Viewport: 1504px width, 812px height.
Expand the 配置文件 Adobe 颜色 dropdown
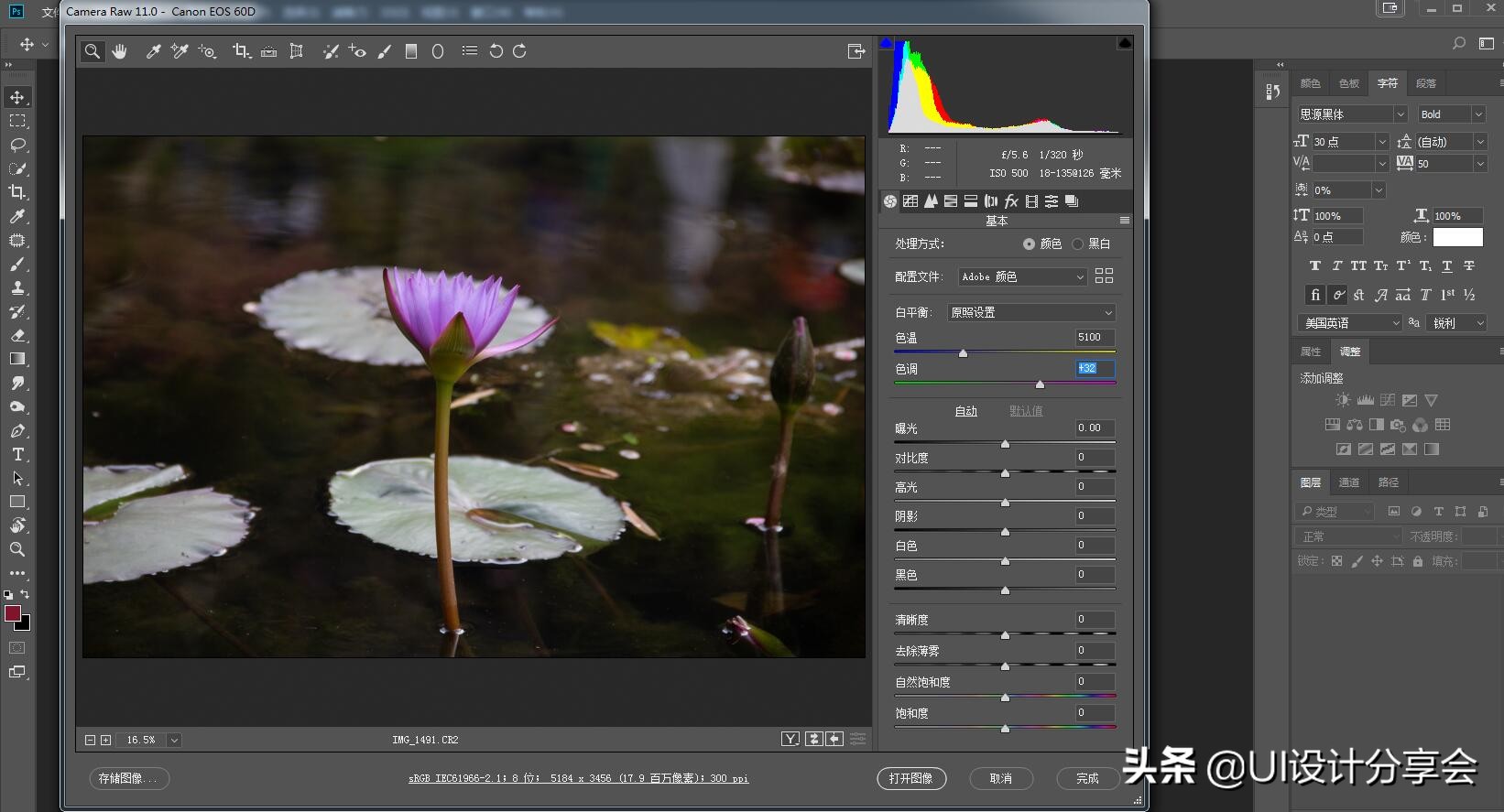tap(1022, 276)
